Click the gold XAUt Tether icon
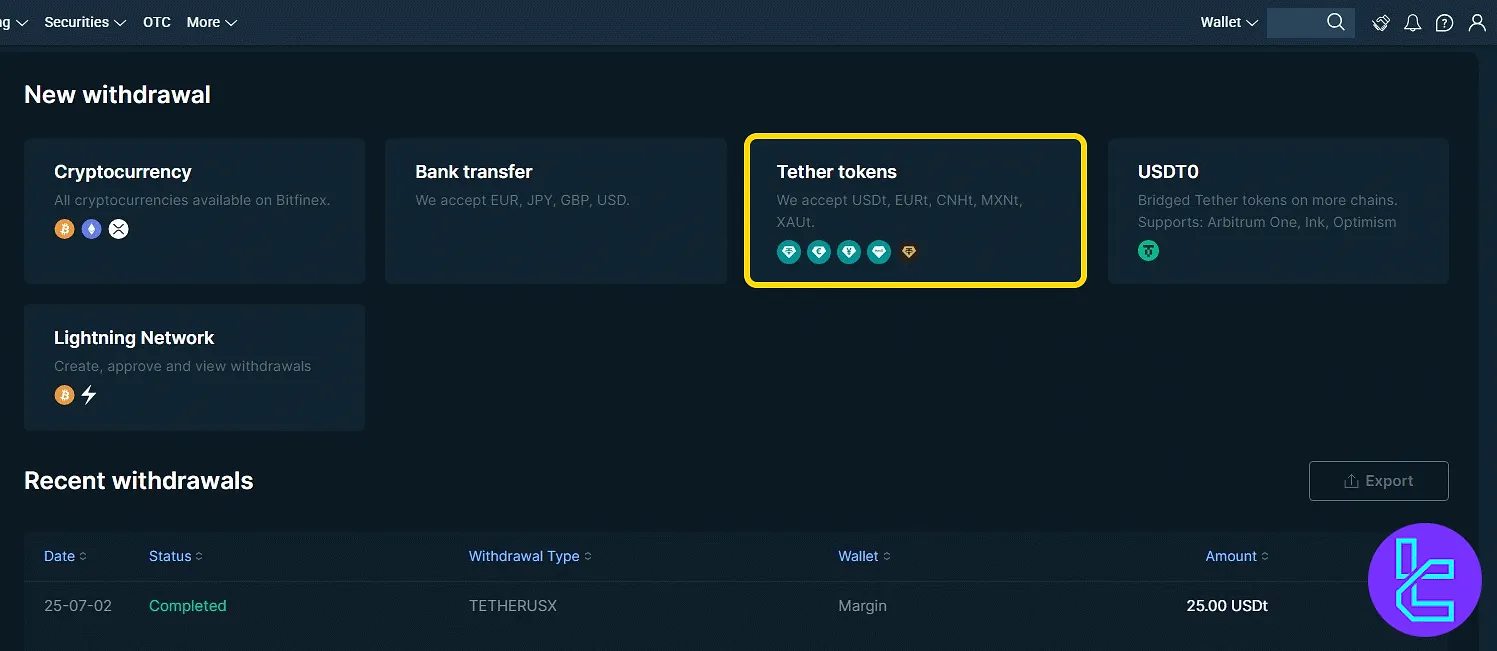Viewport: 1497px width, 651px height. tap(908, 252)
